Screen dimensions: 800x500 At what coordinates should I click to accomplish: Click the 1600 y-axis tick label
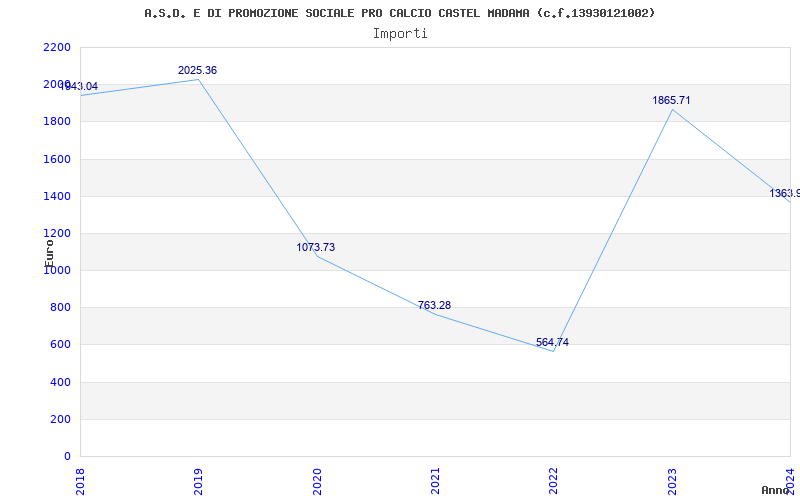click(x=57, y=159)
